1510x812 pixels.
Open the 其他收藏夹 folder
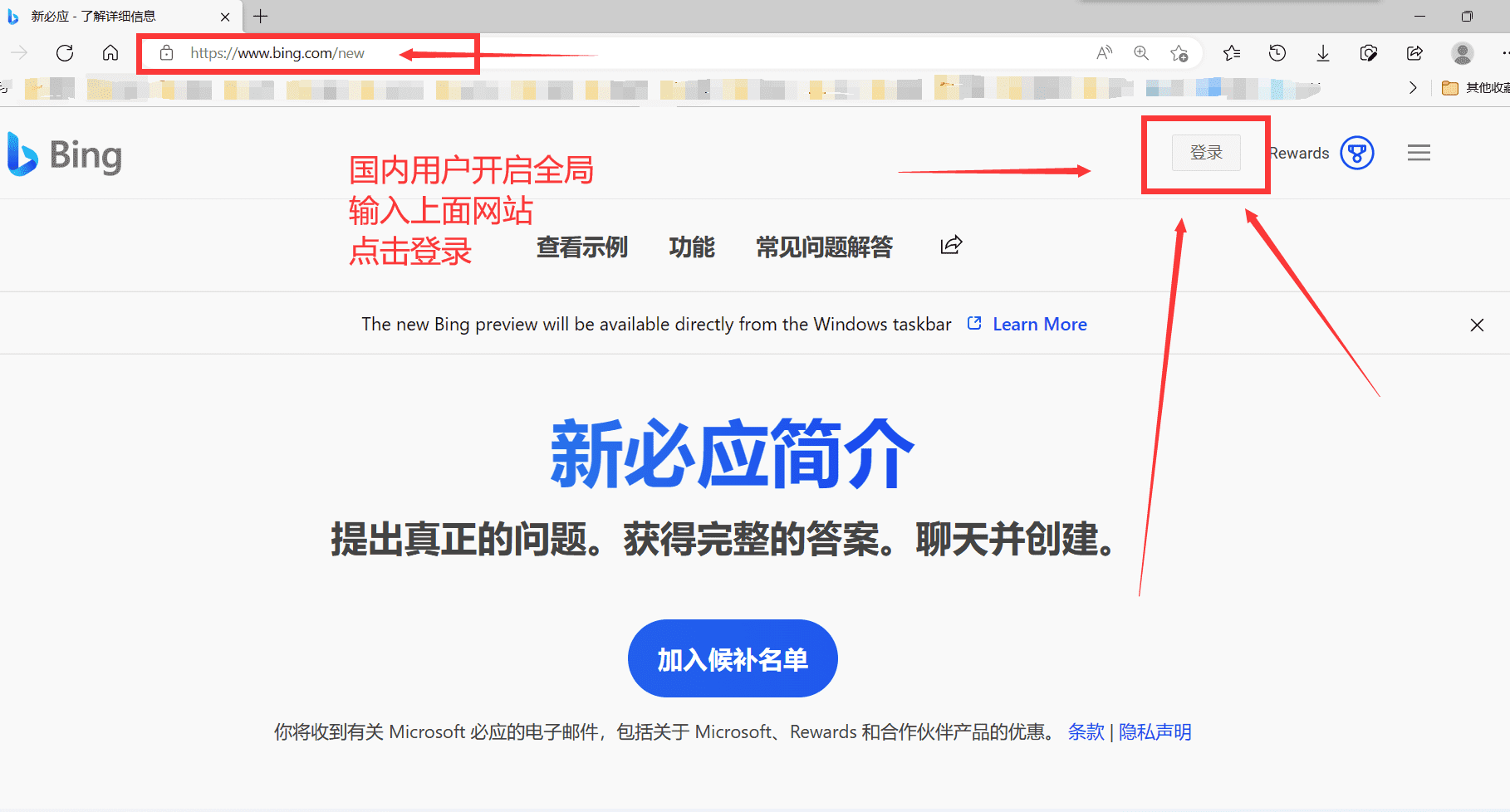(1475, 87)
